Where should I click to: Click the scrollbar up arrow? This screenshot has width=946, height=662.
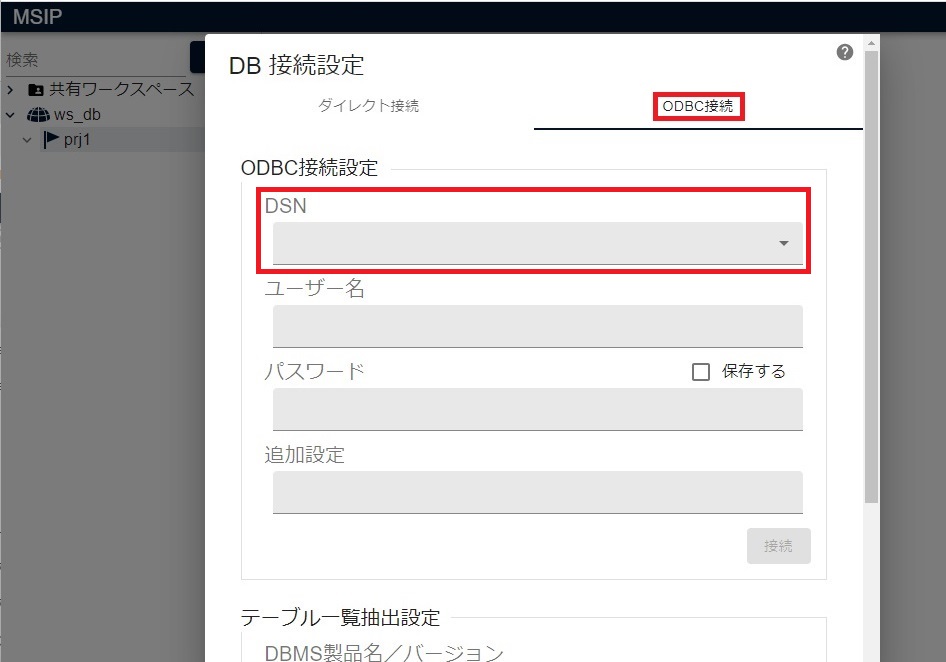pos(871,43)
